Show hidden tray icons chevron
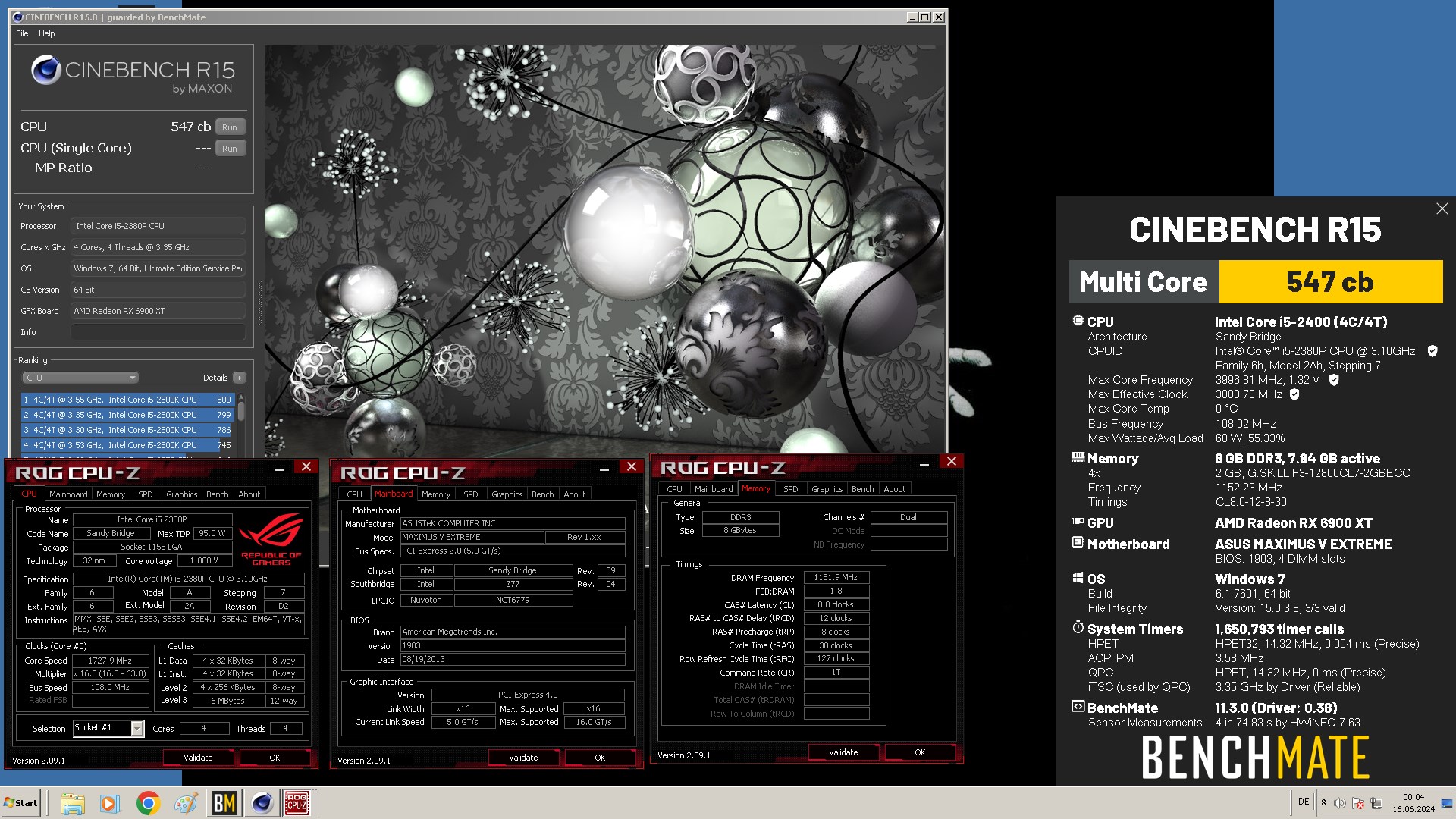 pyautogui.click(x=1323, y=802)
